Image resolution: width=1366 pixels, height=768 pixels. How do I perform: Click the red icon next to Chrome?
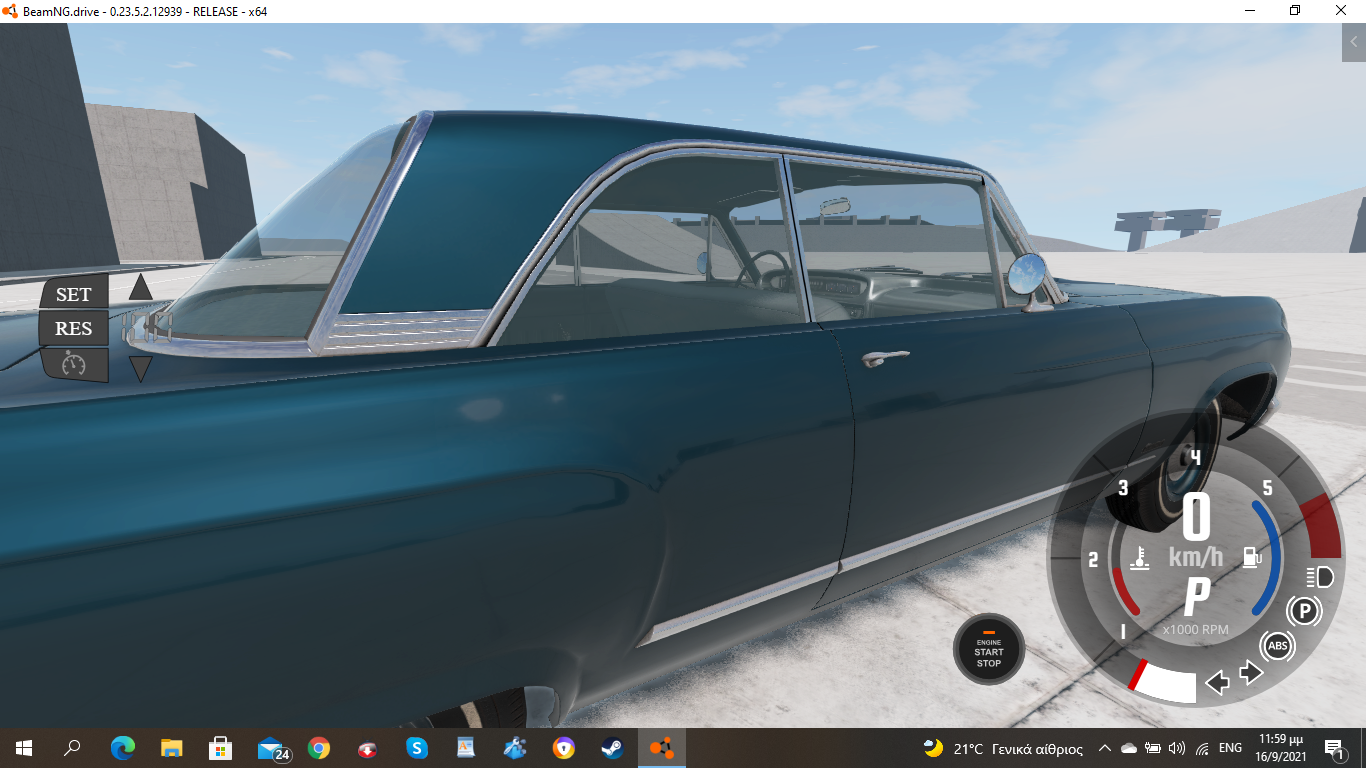(x=368, y=748)
